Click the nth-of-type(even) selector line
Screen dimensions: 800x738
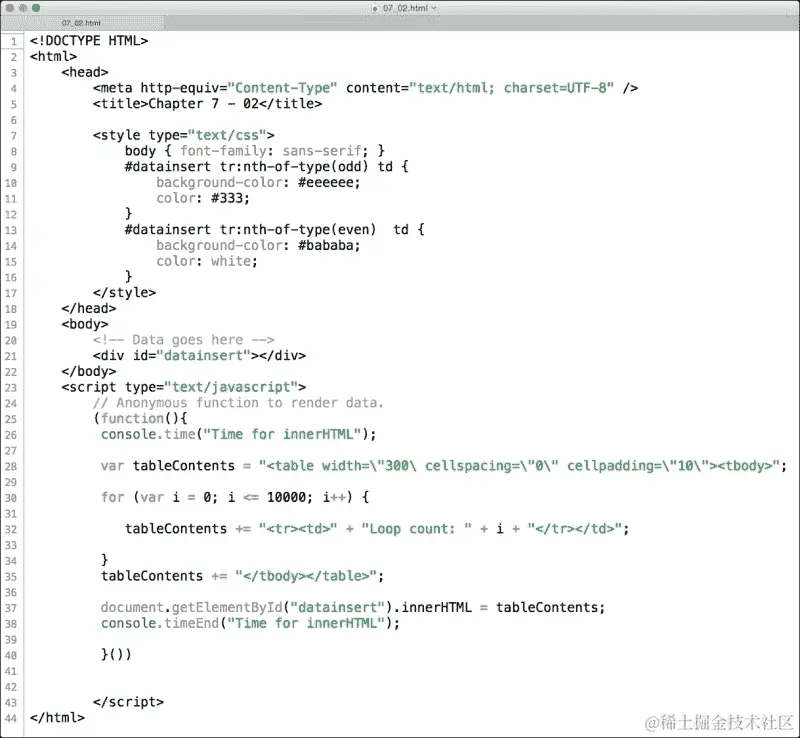(x=274, y=229)
